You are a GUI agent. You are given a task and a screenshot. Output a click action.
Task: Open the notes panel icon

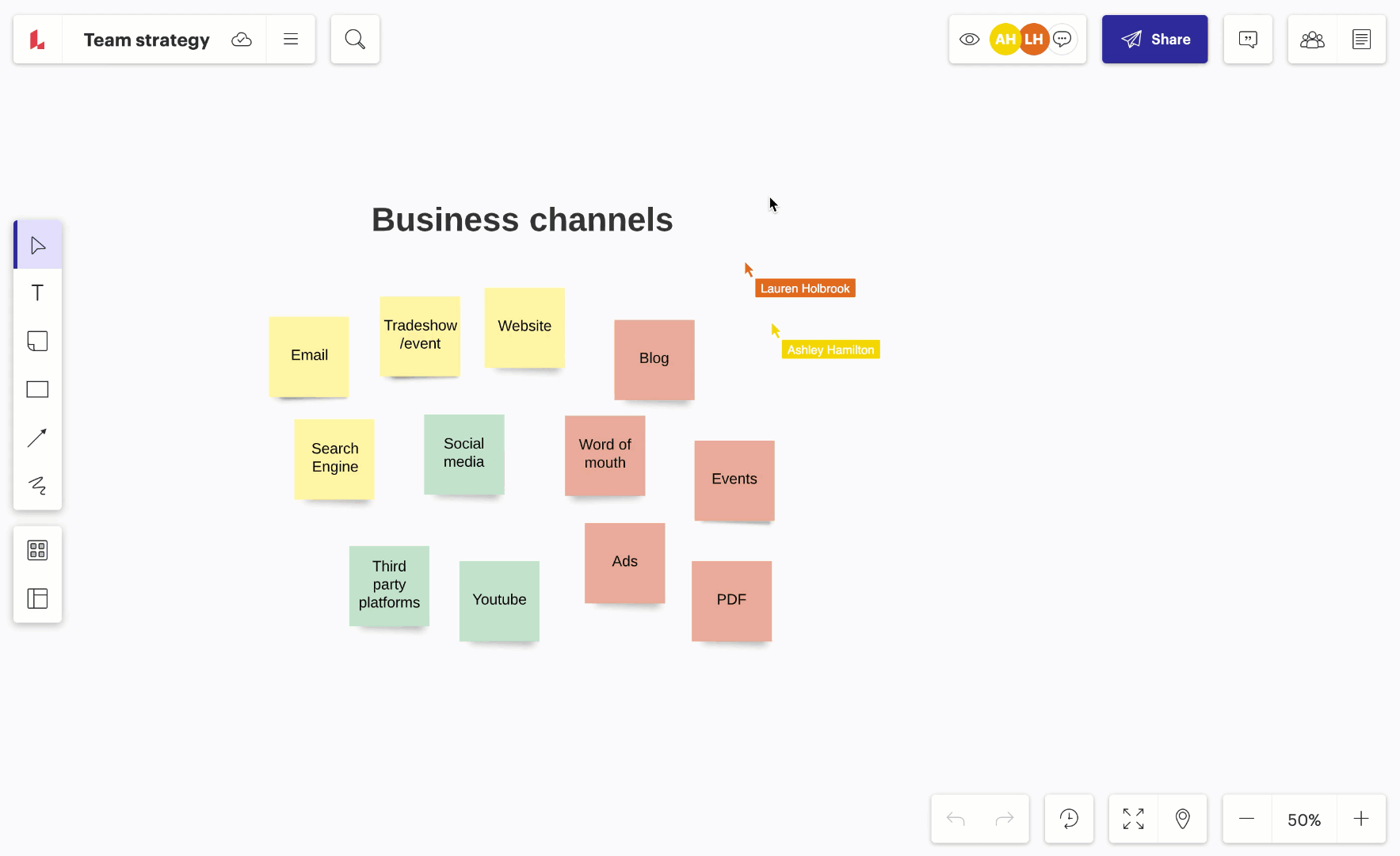(x=1361, y=40)
